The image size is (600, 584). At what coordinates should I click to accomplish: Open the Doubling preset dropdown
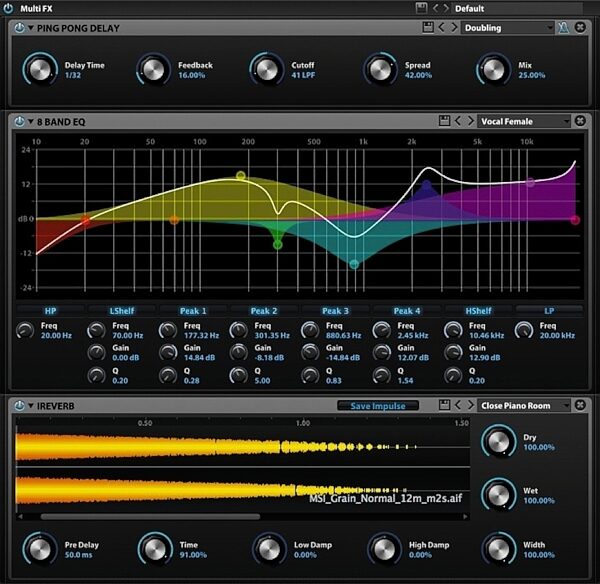tap(508, 28)
